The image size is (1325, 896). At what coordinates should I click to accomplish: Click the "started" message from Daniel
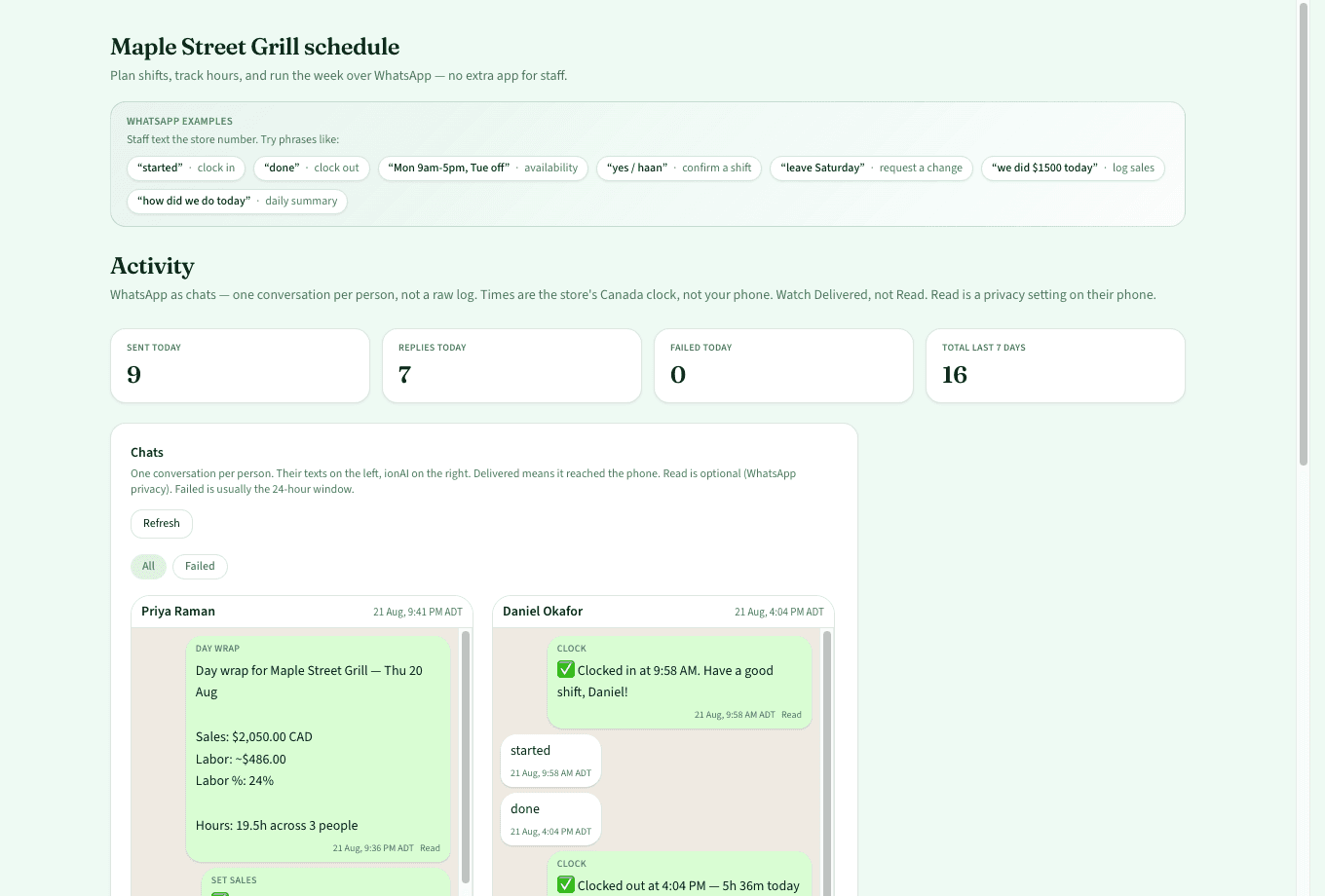(x=550, y=761)
